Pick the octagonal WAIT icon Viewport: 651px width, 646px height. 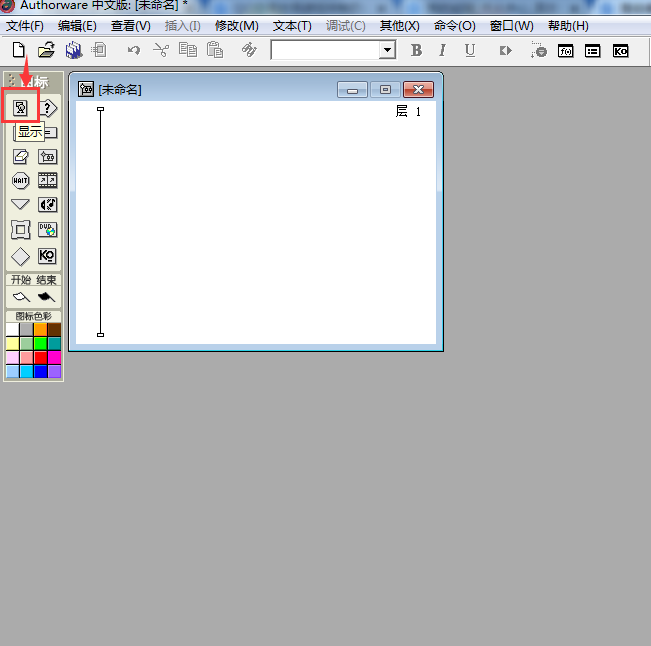[x=20, y=181]
